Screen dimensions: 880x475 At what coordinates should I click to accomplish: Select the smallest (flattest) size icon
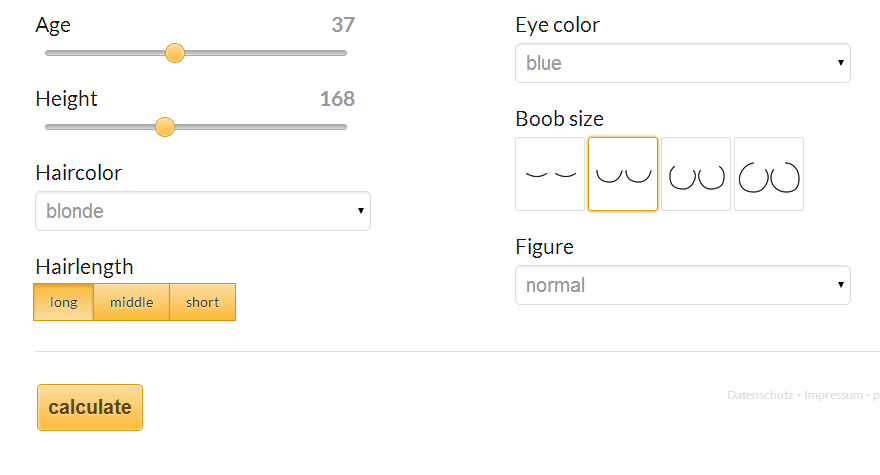click(550, 174)
